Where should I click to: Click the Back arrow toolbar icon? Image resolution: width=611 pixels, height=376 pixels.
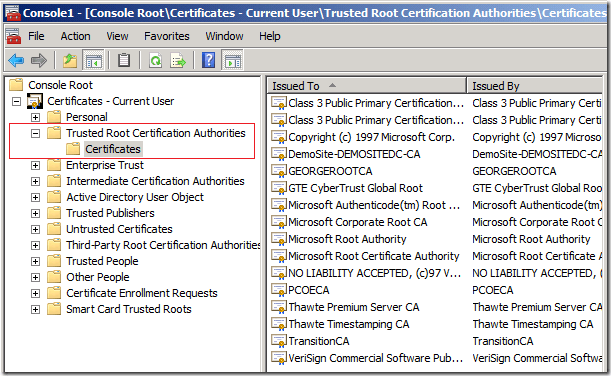[x=16, y=60]
